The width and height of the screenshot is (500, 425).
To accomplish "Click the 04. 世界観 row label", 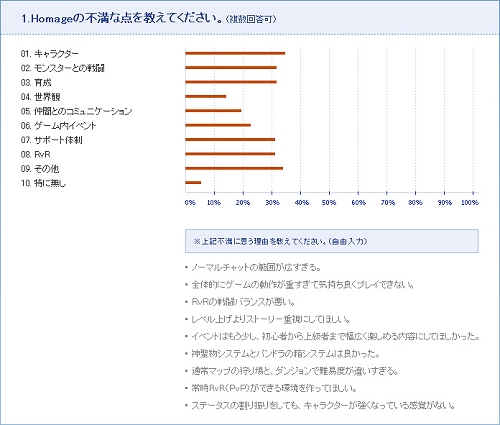I will (x=40, y=97).
